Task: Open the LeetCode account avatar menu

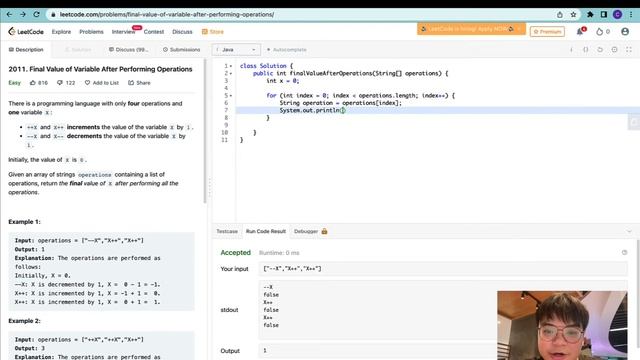Action: 625,31
